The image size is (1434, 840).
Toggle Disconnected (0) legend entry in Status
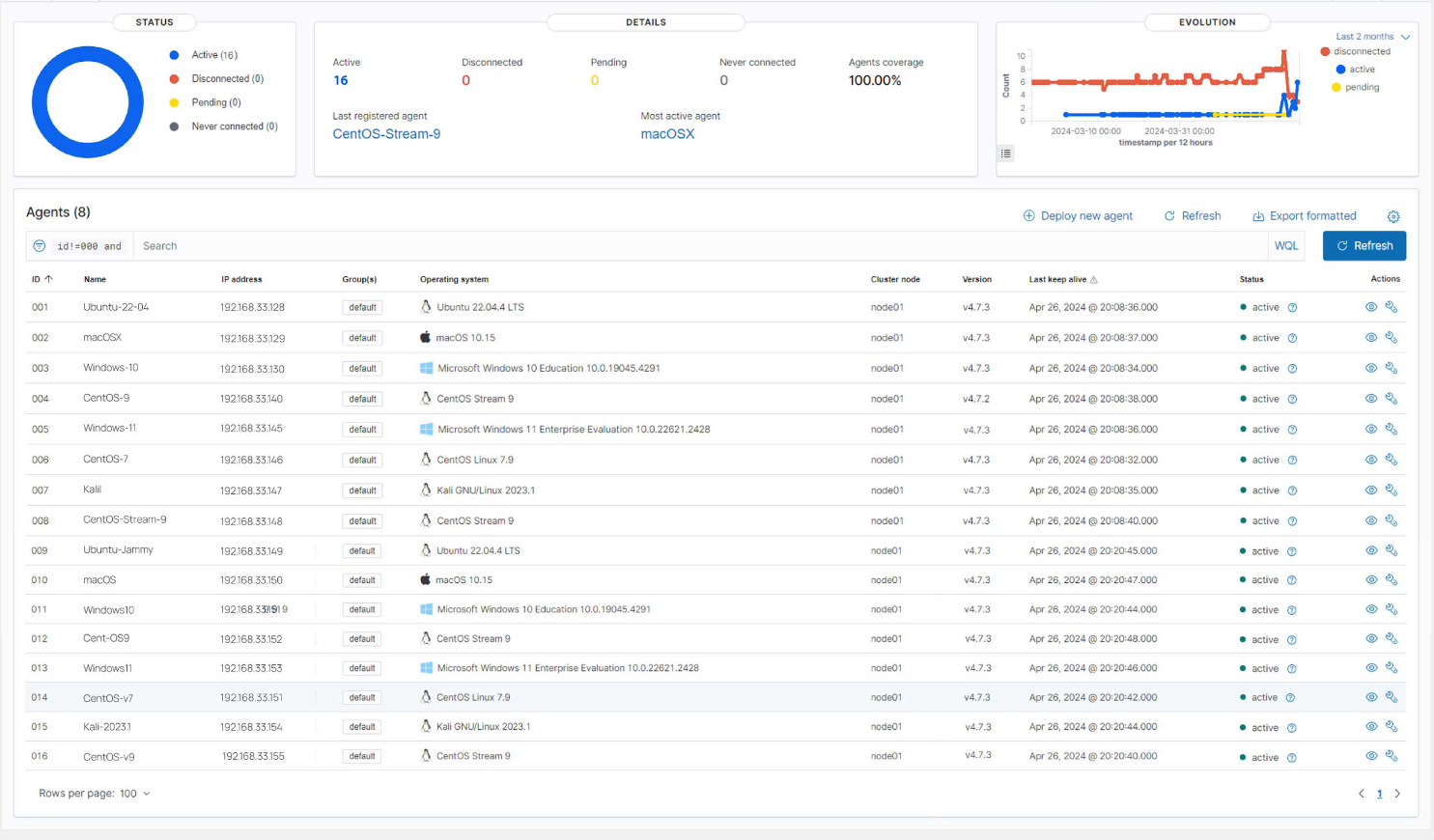click(x=216, y=79)
